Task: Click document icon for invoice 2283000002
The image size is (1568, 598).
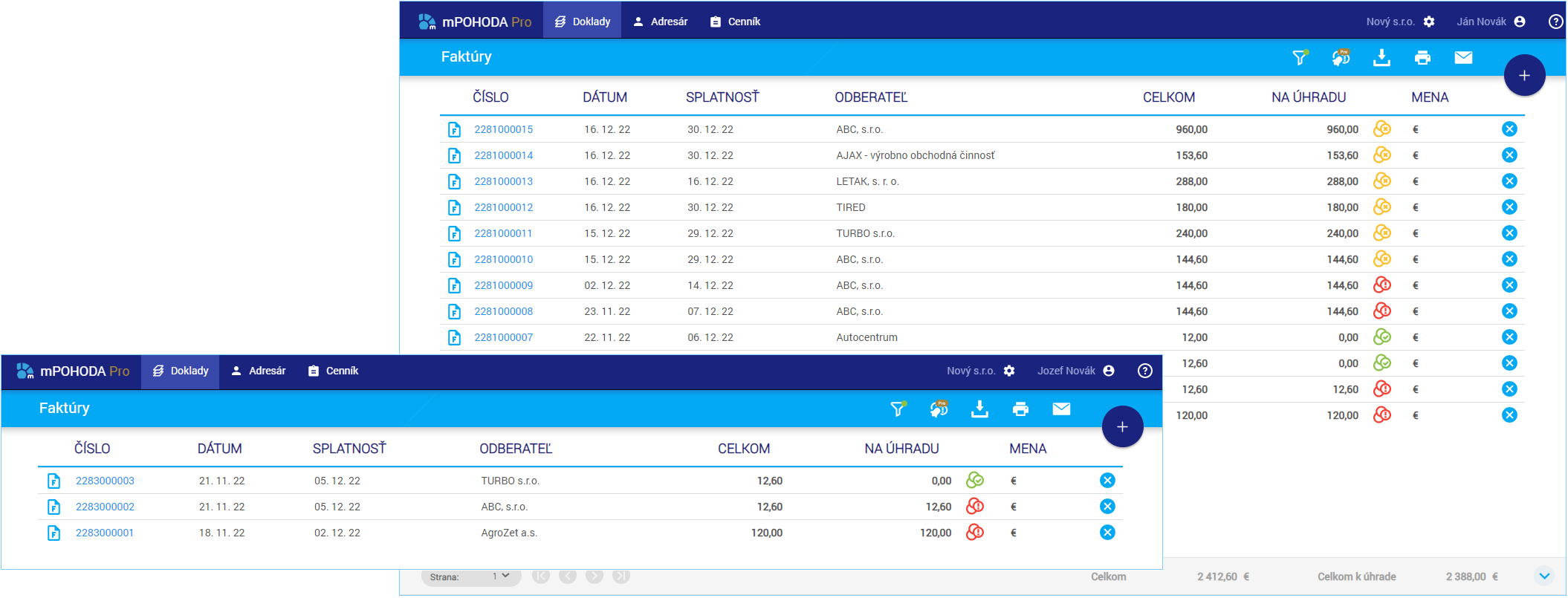Action: click(54, 507)
